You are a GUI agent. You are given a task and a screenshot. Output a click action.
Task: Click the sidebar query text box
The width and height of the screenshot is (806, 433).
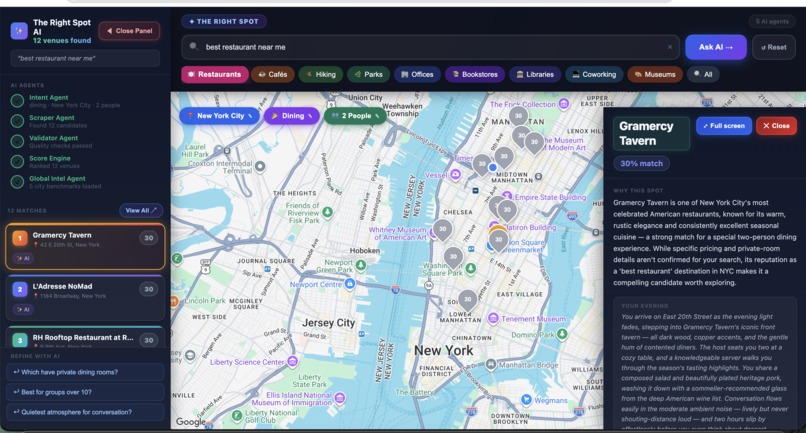tap(85, 59)
